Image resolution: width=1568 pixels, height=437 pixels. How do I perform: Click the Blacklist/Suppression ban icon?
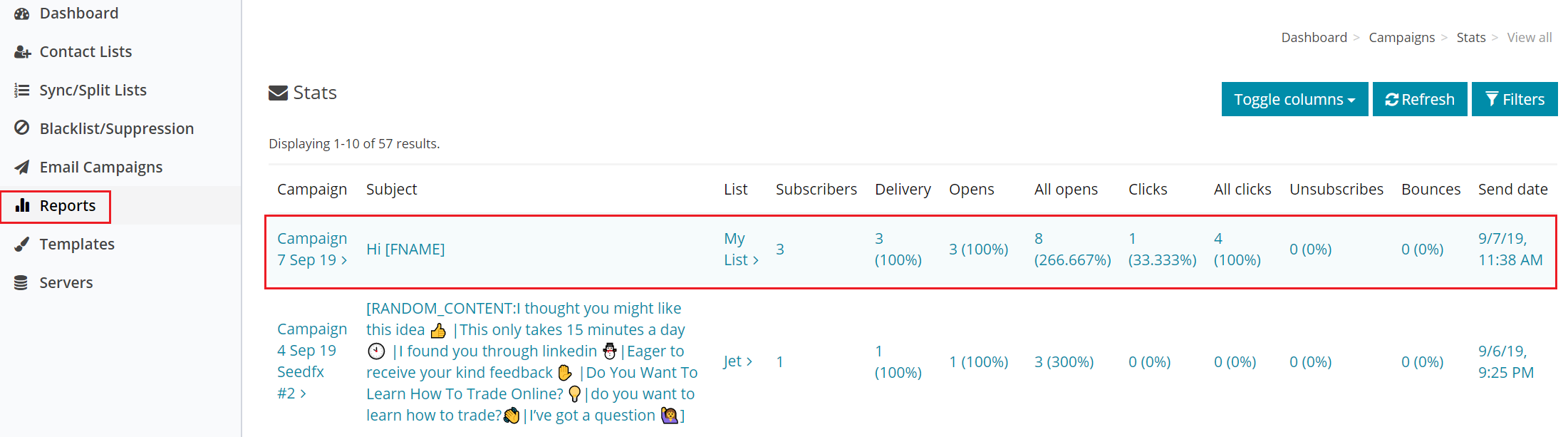[22, 128]
